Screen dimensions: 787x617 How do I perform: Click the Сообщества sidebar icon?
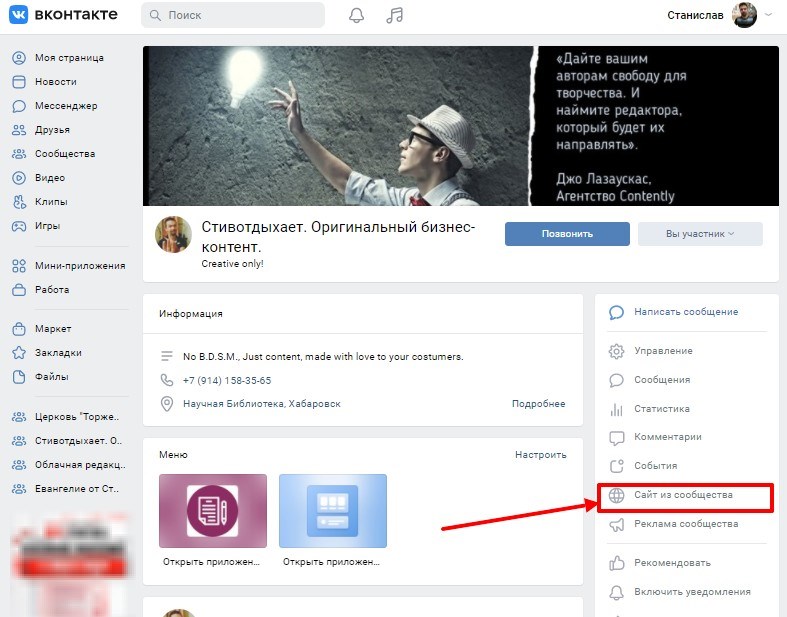19,154
